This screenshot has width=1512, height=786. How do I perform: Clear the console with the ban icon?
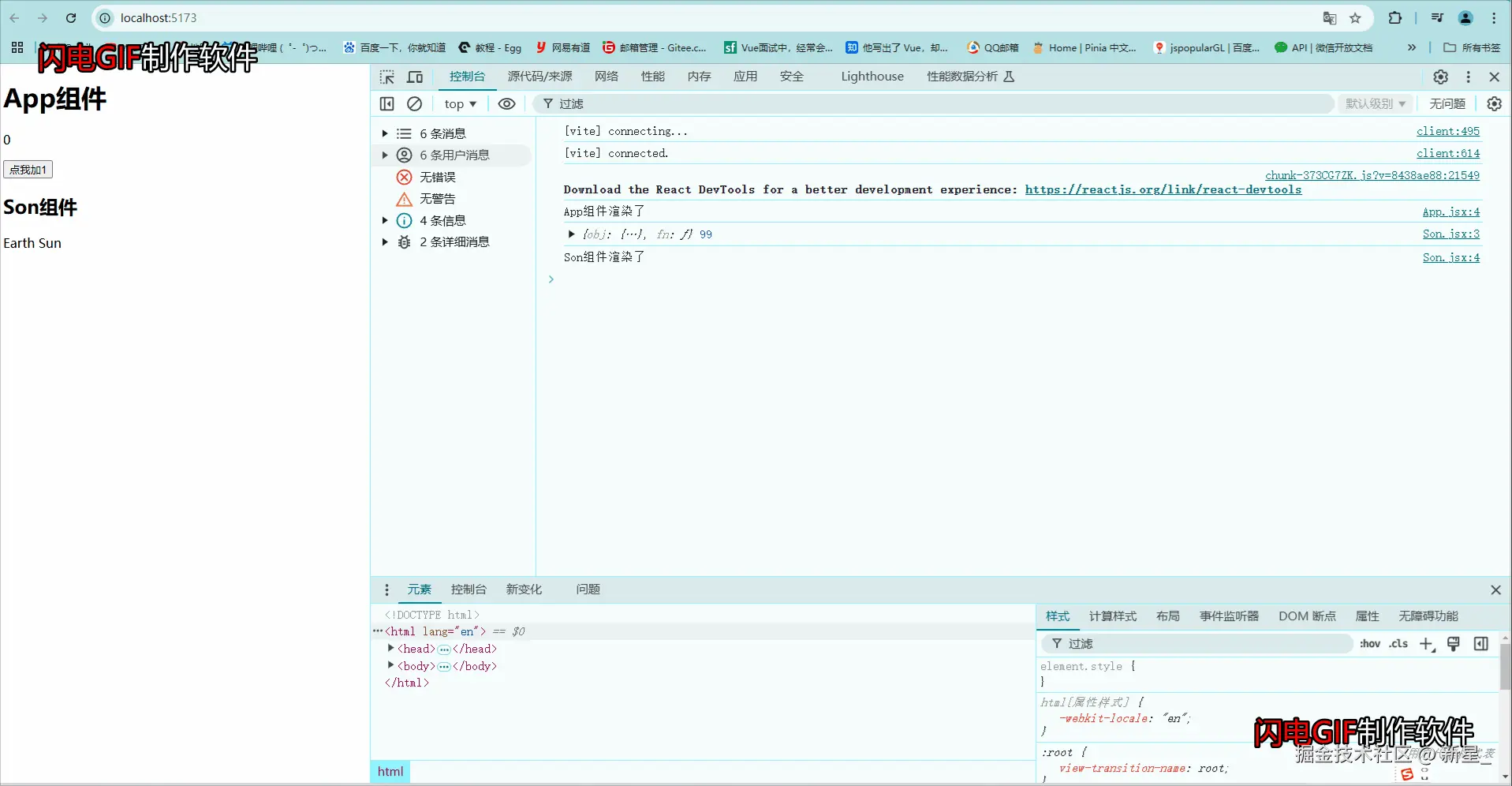[x=414, y=103]
